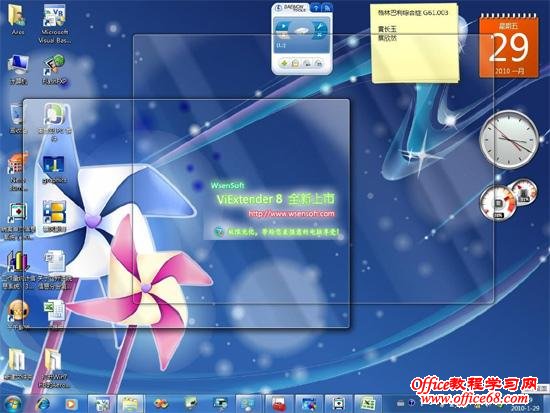This screenshot has width=550, height=413.
Task: Select the green circular arrows desktop icon
Action: [x=54, y=115]
